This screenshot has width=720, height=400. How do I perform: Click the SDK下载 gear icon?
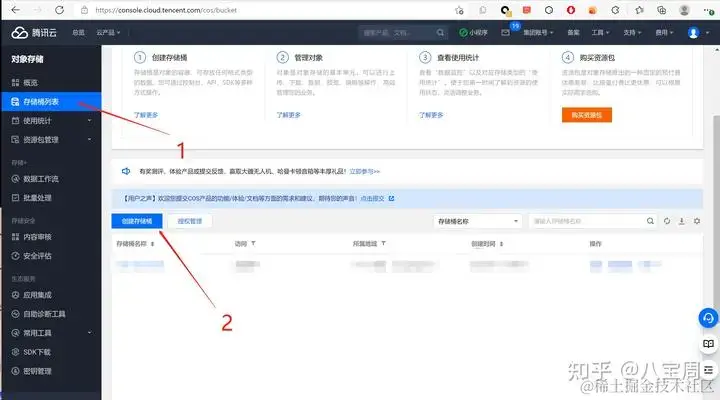pos(15,352)
